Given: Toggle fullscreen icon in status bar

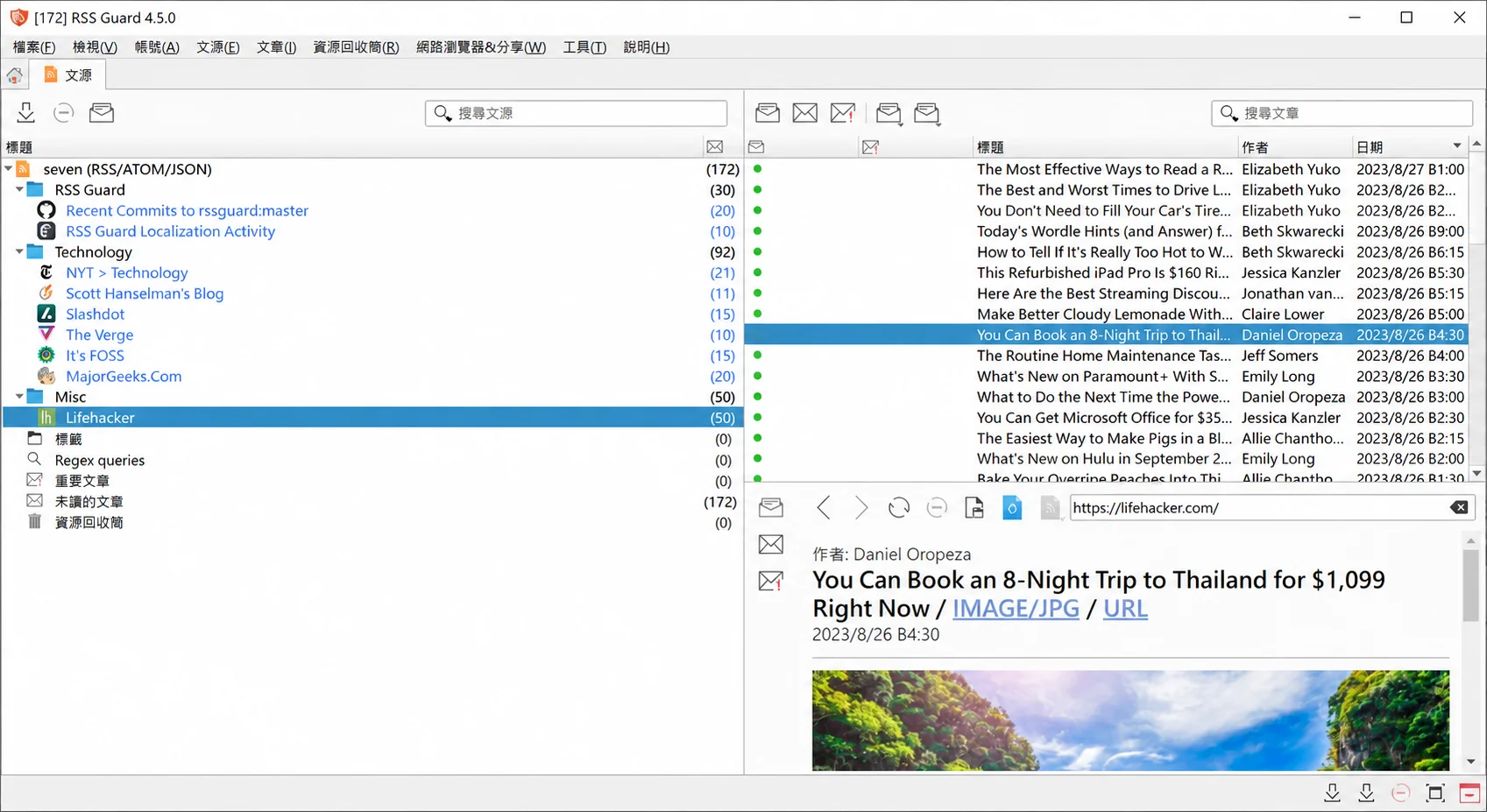Looking at the screenshot, I should (x=1435, y=794).
